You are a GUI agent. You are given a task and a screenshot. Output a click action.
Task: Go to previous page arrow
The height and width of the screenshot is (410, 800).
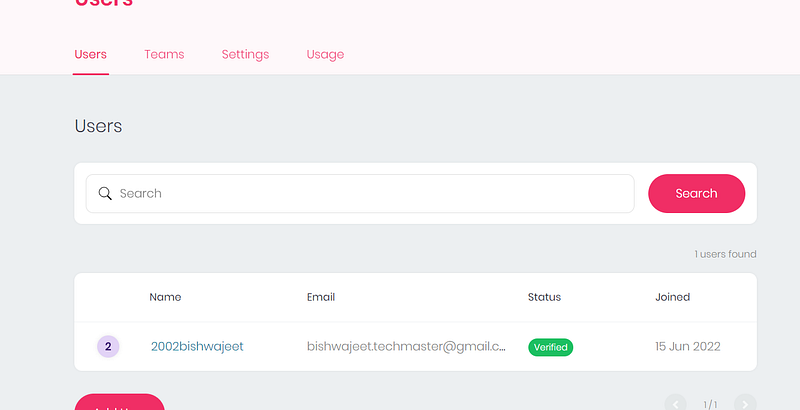676,404
